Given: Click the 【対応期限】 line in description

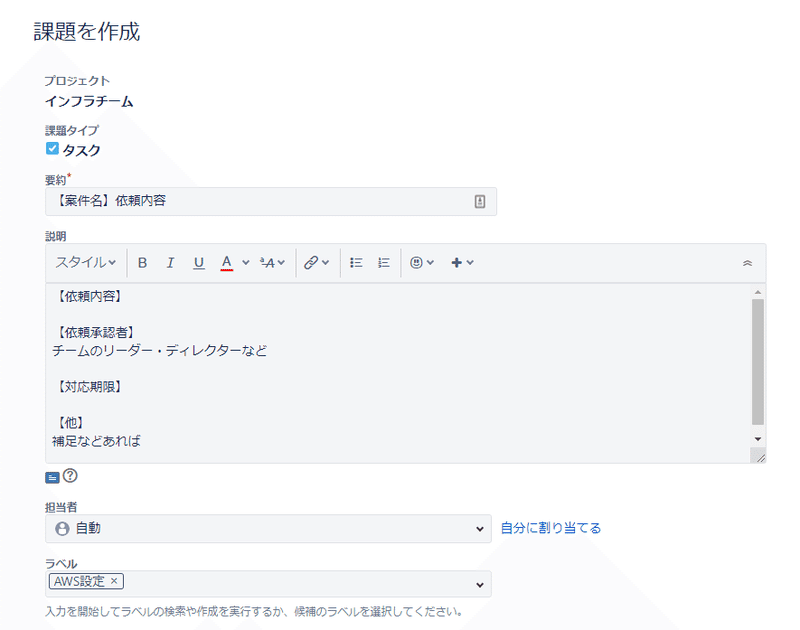Looking at the screenshot, I should click(x=88, y=387).
